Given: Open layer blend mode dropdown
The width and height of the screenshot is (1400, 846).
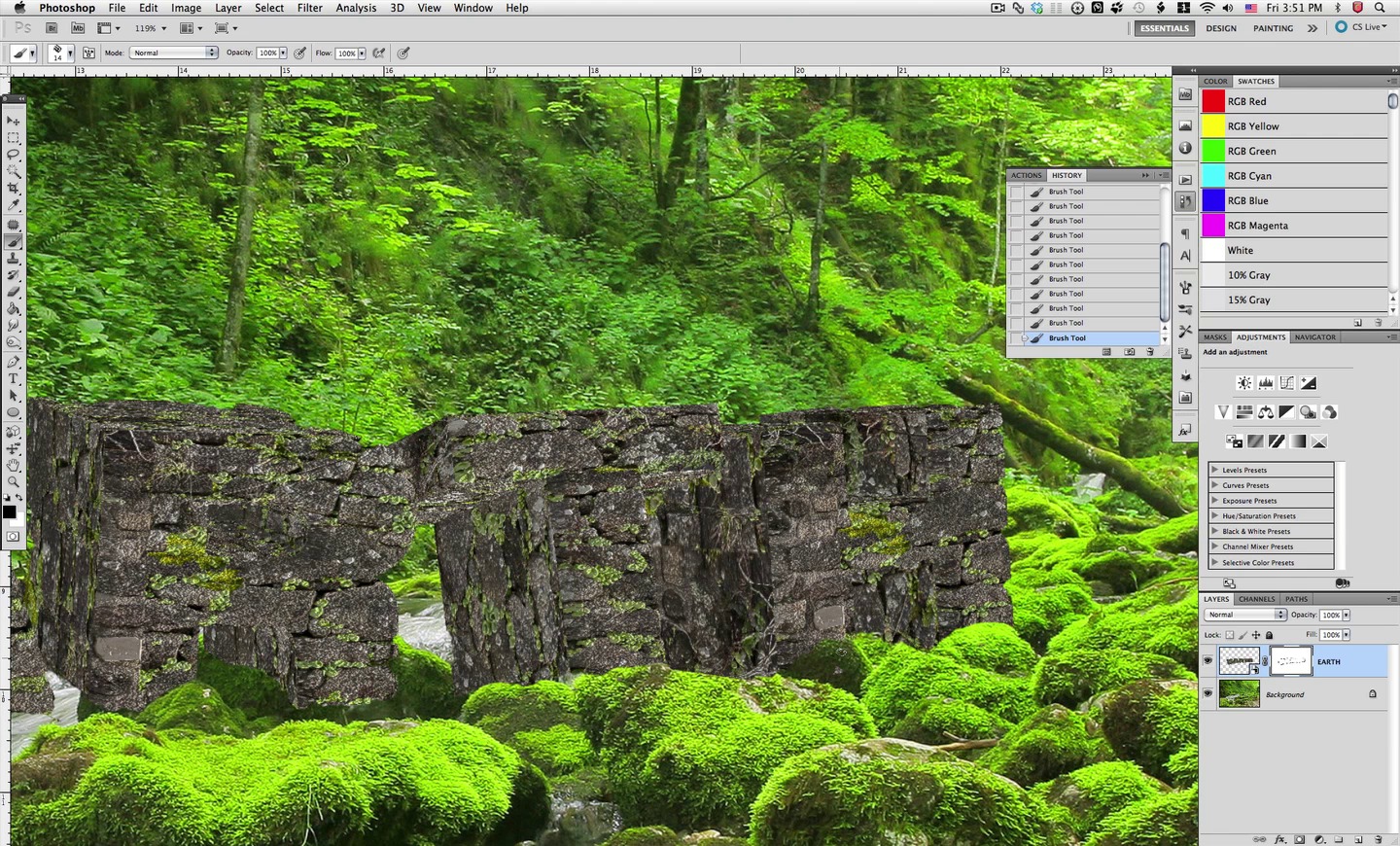Looking at the screenshot, I should (1245, 615).
